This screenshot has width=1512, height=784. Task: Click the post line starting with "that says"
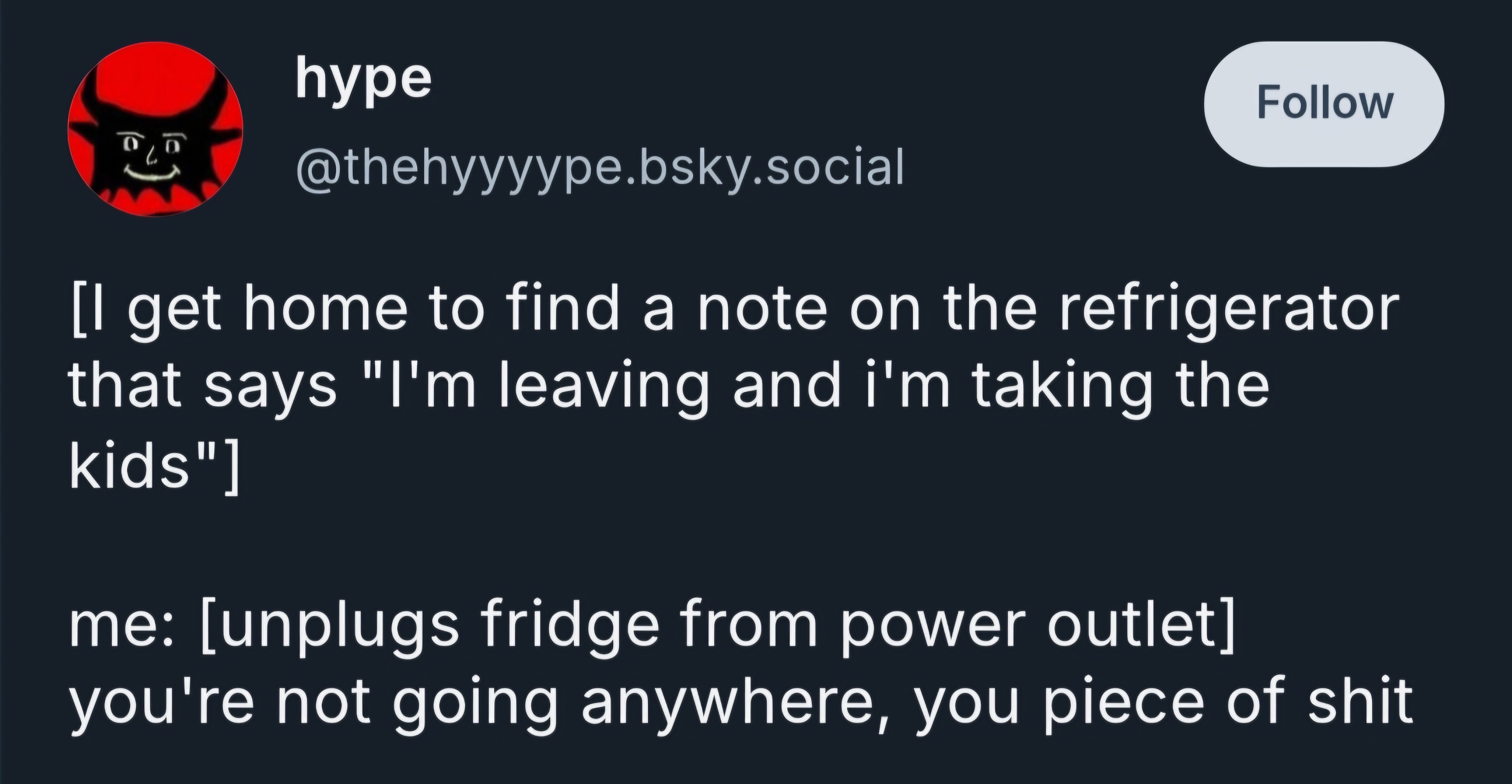pyautogui.click(x=669, y=387)
